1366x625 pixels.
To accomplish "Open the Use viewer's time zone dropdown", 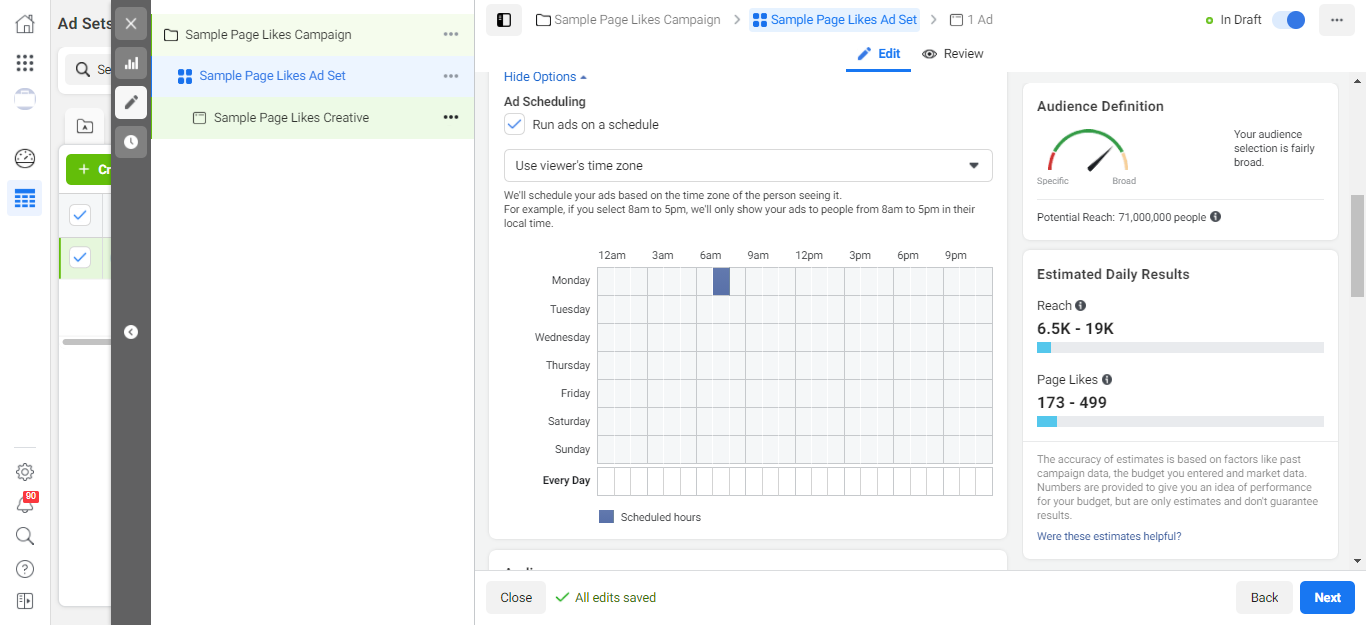I will click(748, 166).
